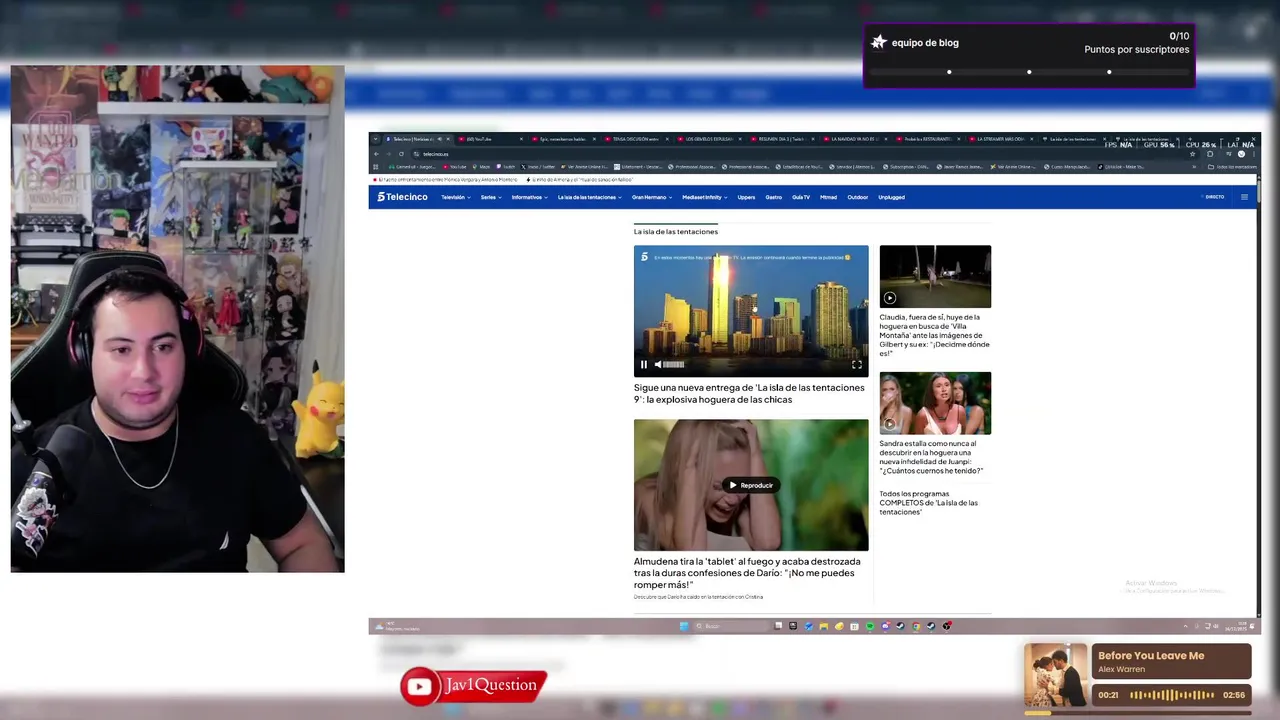Click the taskbar Buscar search box
Screen dimensions: 1280x720
point(732,626)
